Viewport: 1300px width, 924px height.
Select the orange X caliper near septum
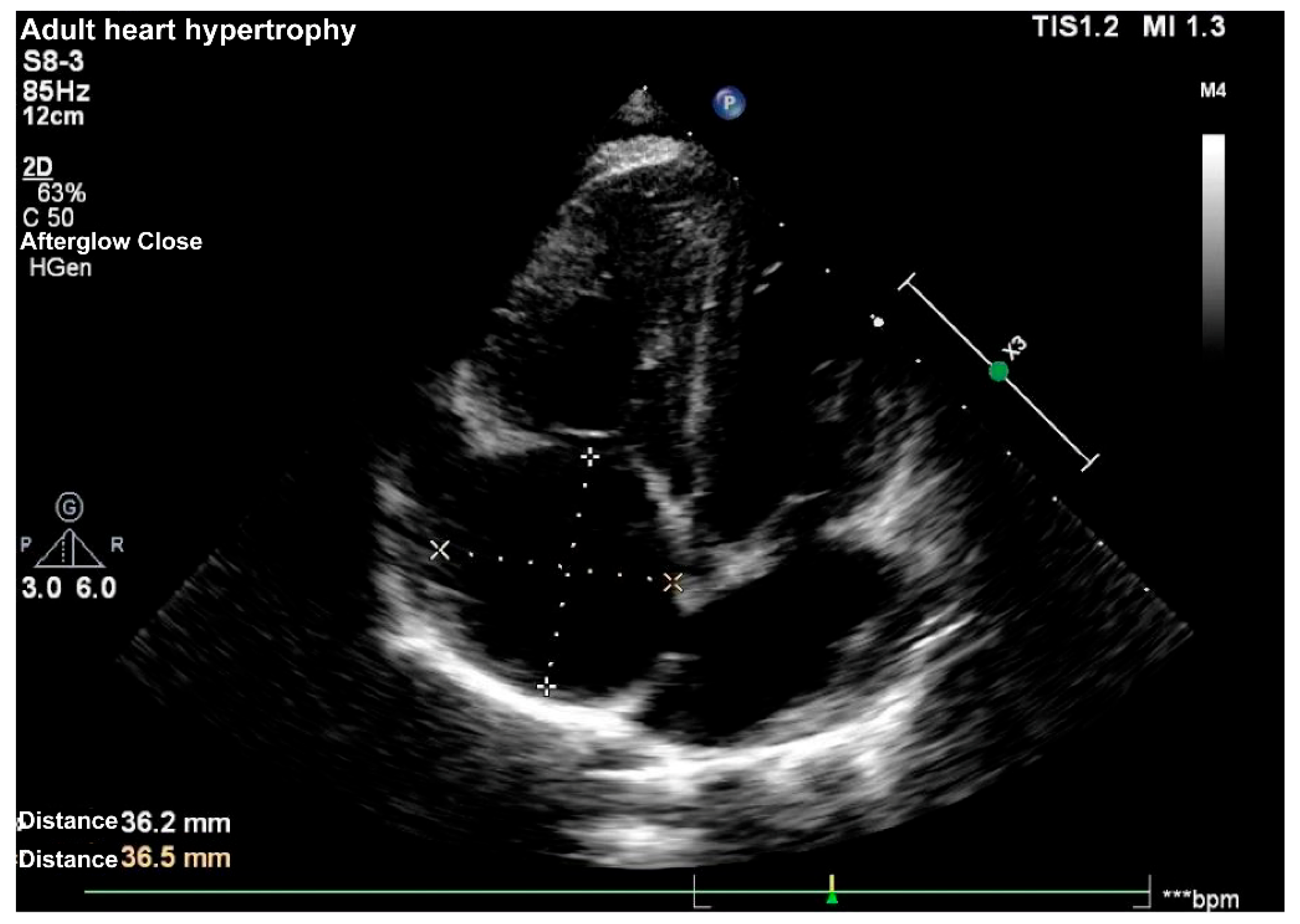[673, 582]
